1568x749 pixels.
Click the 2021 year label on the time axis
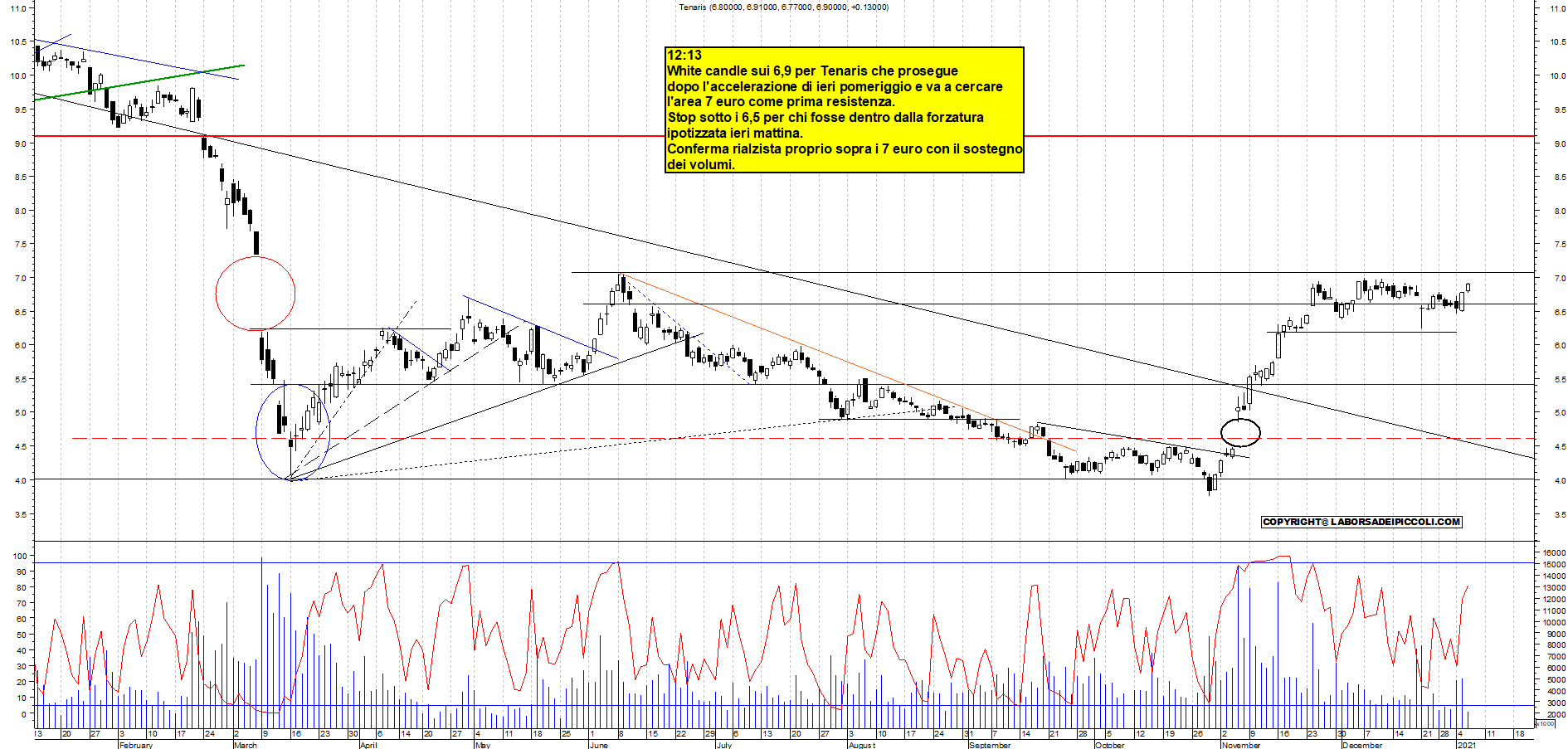click(x=1467, y=745)
